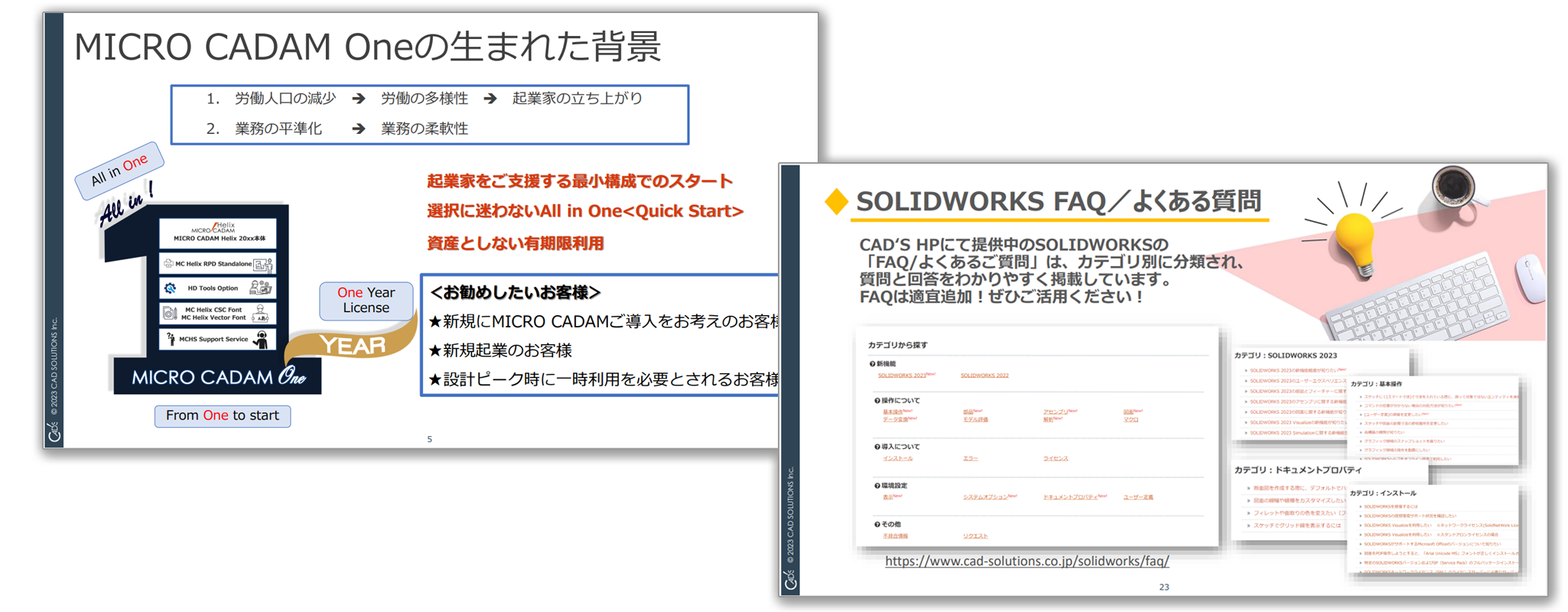Screen dimensions: 1568x612
Task: Click the カテゴリから探す heading
Action: click(897, 345)
